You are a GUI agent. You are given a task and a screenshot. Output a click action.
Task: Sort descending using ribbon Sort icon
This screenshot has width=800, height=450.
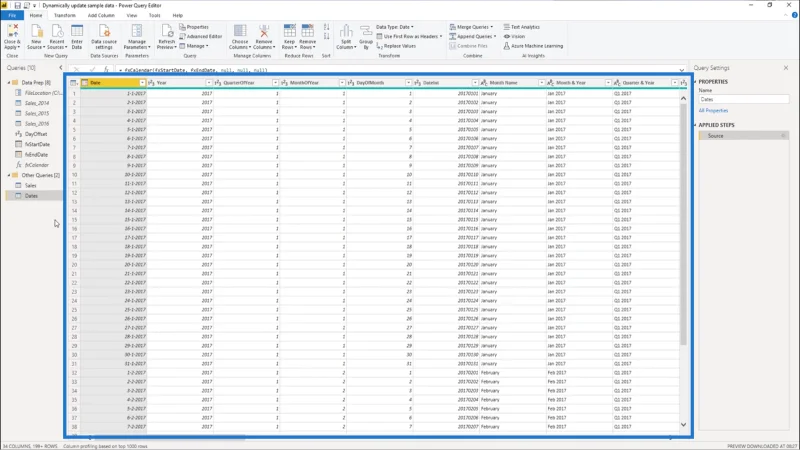coord(327,36)
